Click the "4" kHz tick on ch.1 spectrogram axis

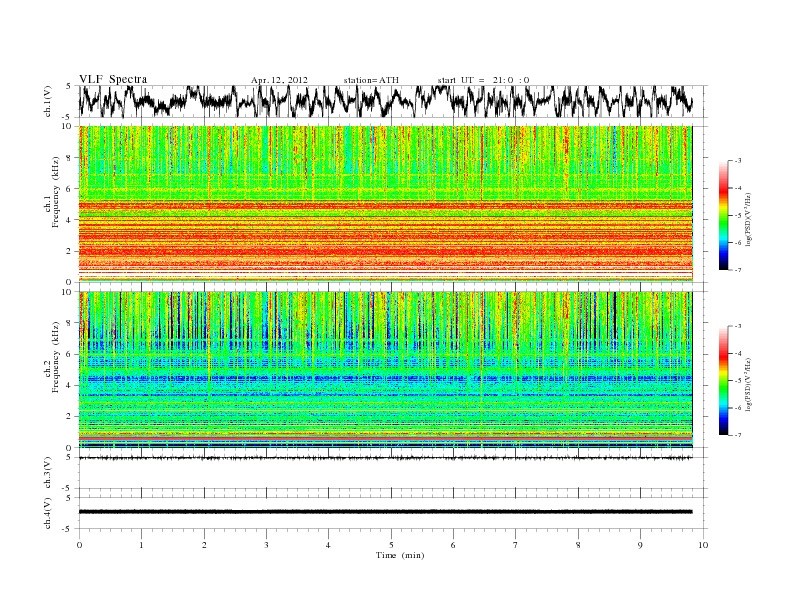pos(69,220)
